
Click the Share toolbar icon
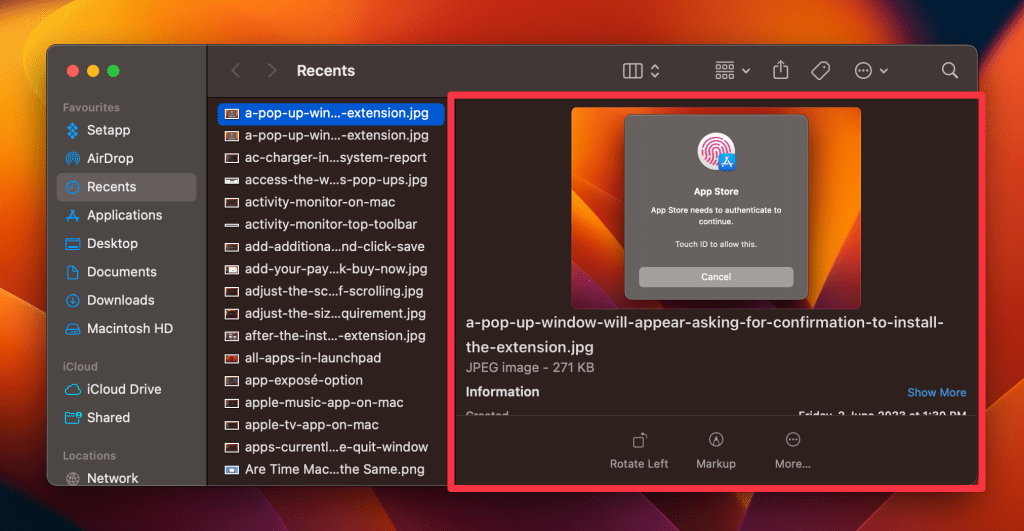pos(780,70)
